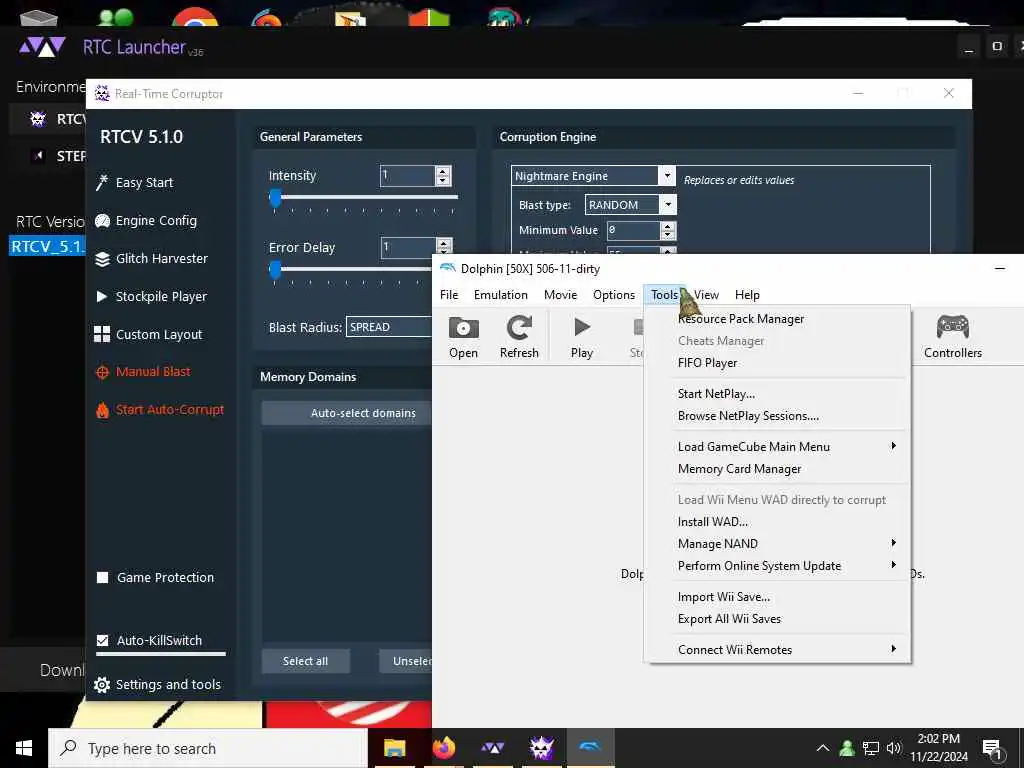Click Dolphin Open camera icon
Screen dimensions: 1024x768
click(464, 328)
